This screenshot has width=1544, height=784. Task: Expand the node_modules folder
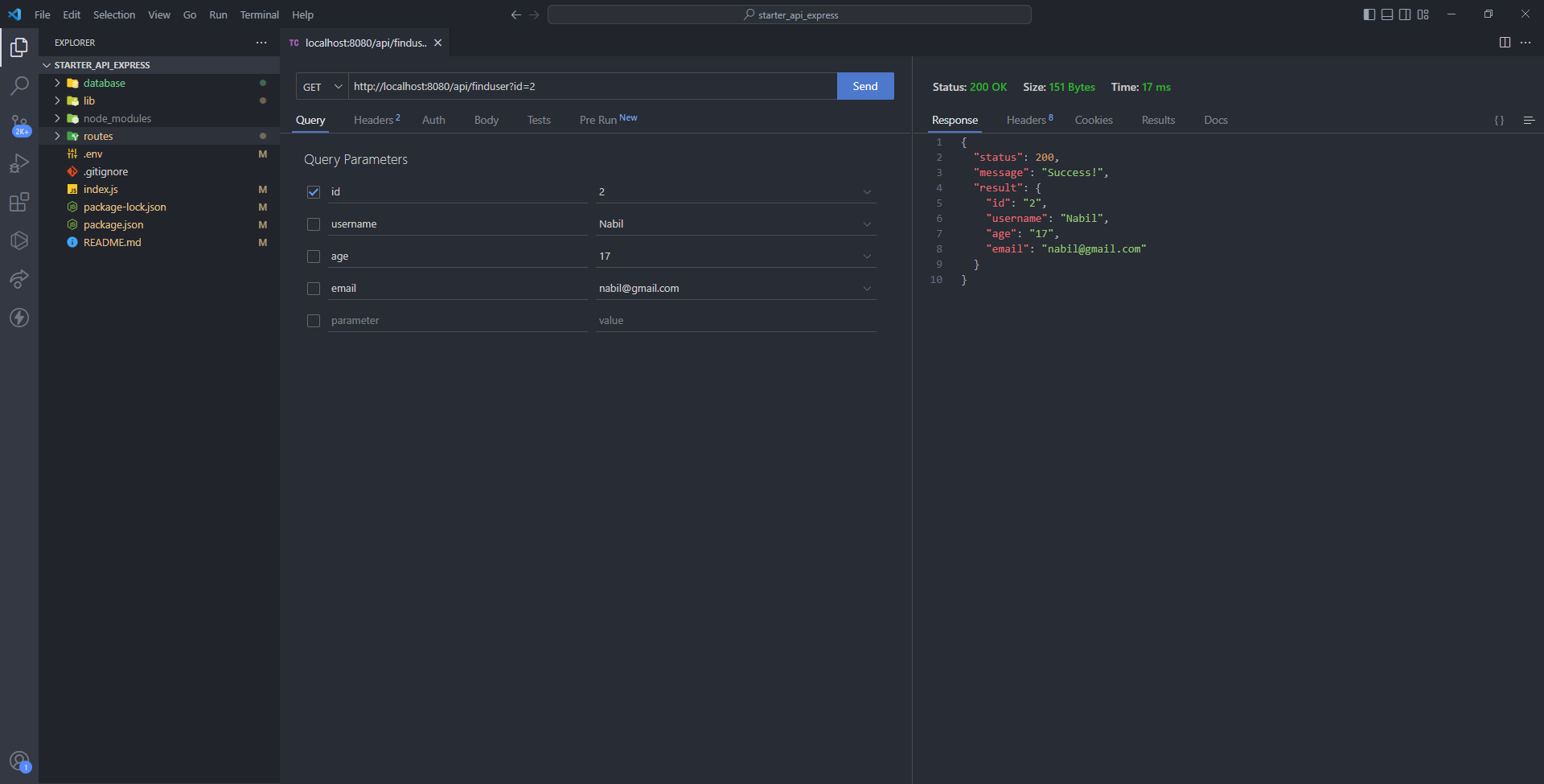(x=159, y=118)
